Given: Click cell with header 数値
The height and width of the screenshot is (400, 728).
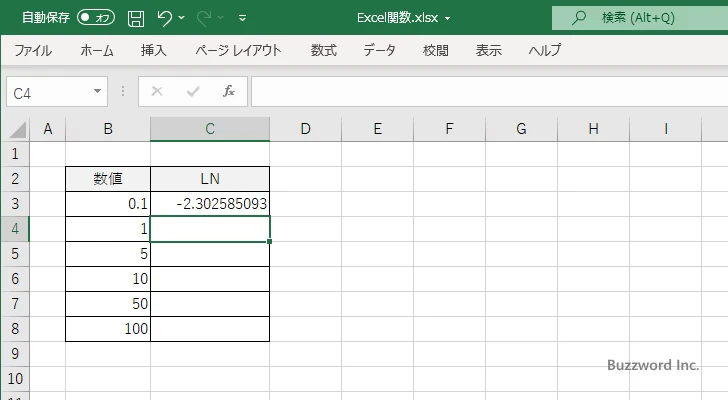Looking at the screenshot, I should tap(108, 179).
